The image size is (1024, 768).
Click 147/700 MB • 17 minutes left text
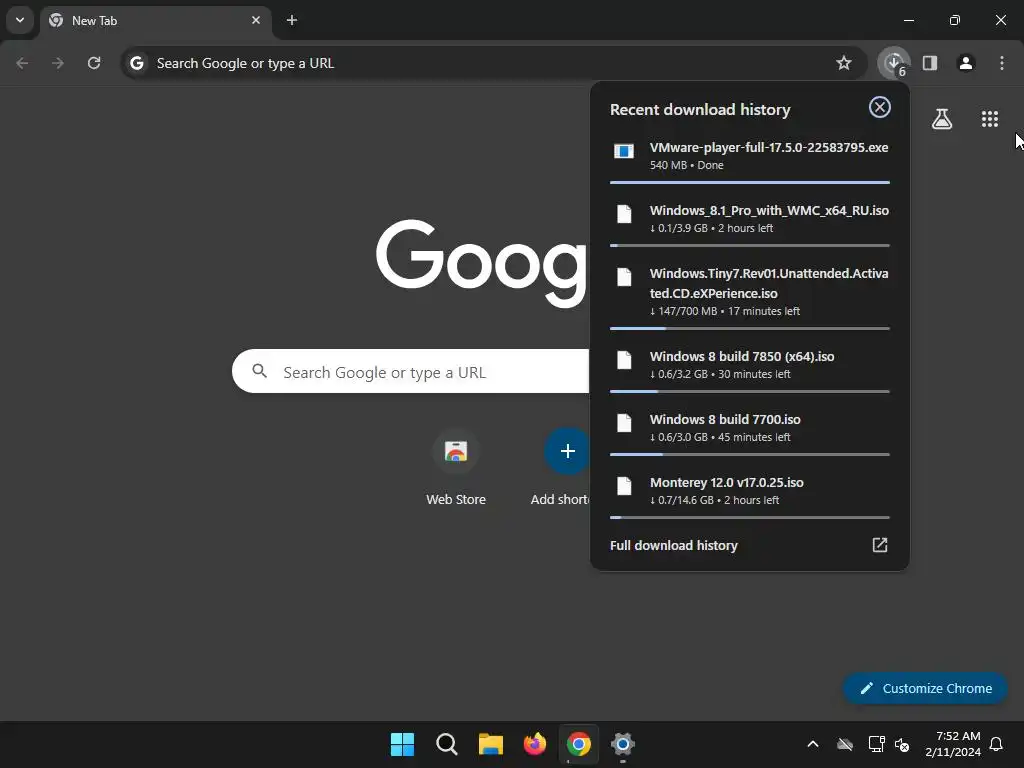(725, 311)
